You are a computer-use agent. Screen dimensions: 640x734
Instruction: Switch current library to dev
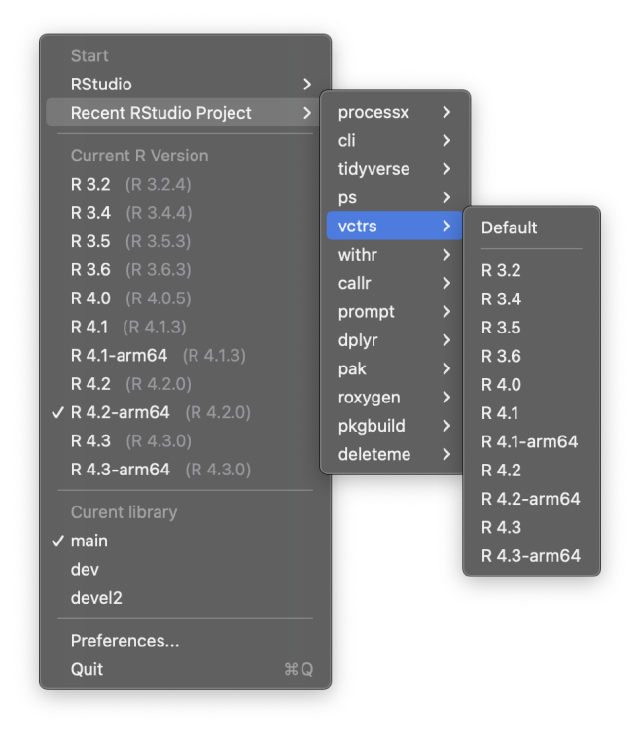pyautogui.click(x=85, y=569)
